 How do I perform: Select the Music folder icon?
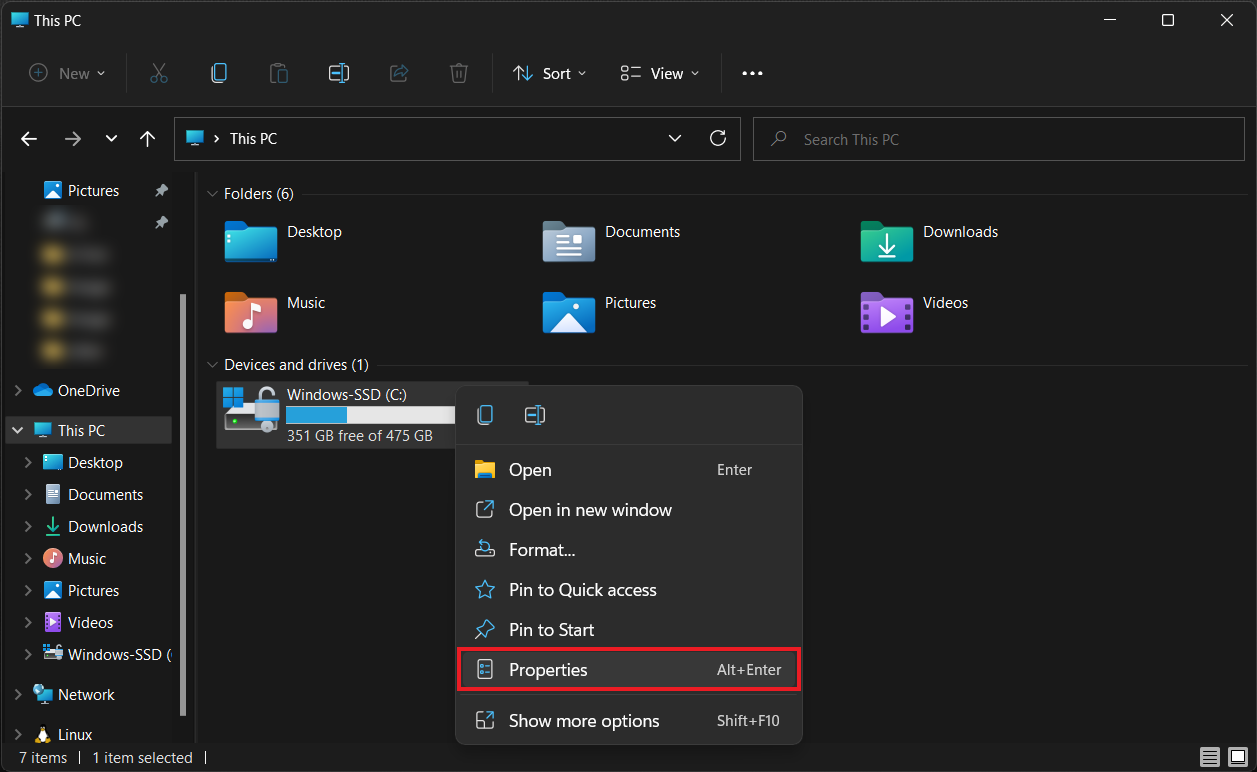(x=251, y=312)
